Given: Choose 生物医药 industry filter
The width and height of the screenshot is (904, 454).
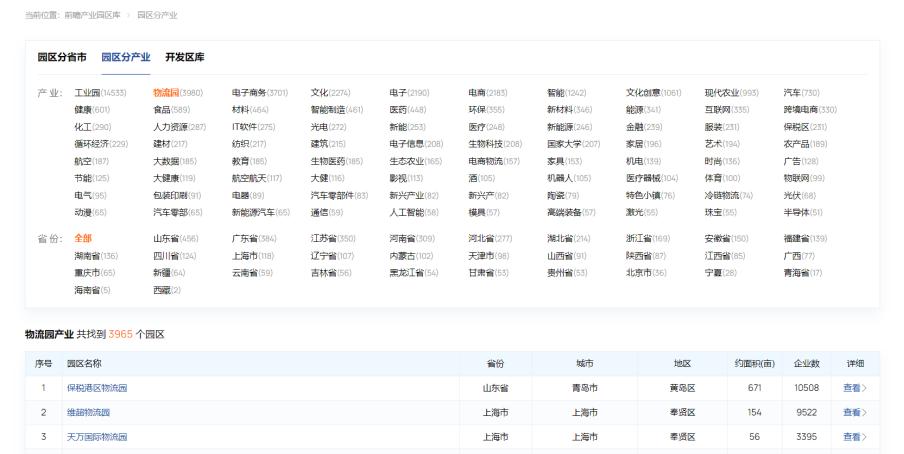Looking at the screenshot, I should click(x=337, y=162).
